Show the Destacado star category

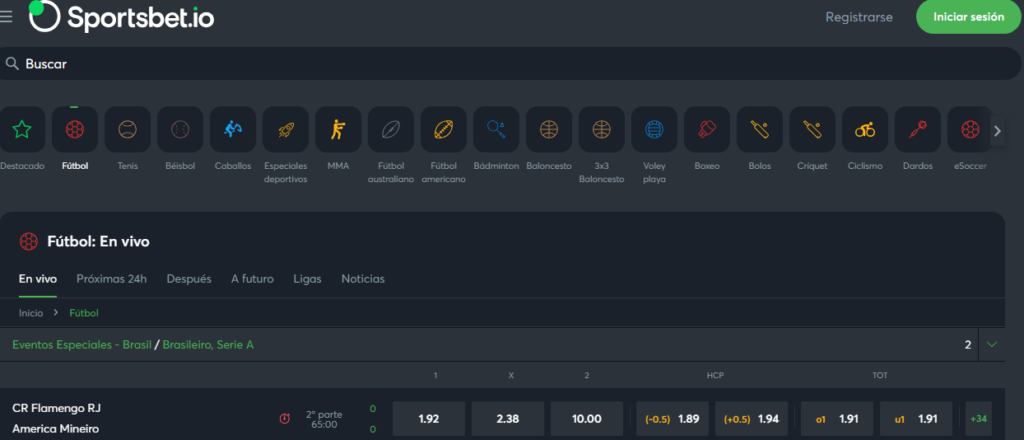tap(22, 130)
